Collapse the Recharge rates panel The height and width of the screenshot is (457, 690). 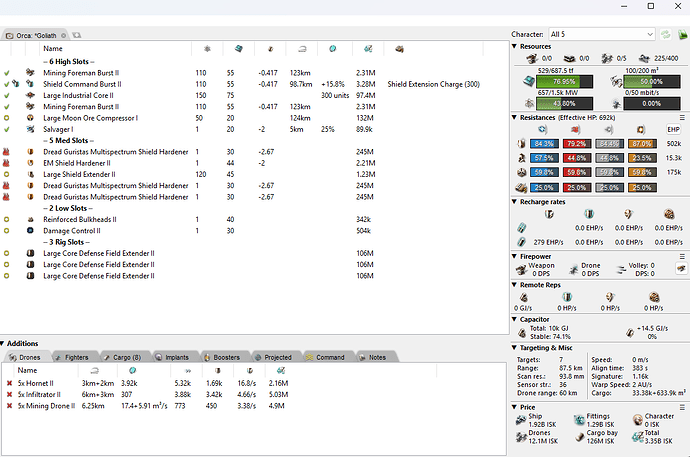(x=514, y=201)
